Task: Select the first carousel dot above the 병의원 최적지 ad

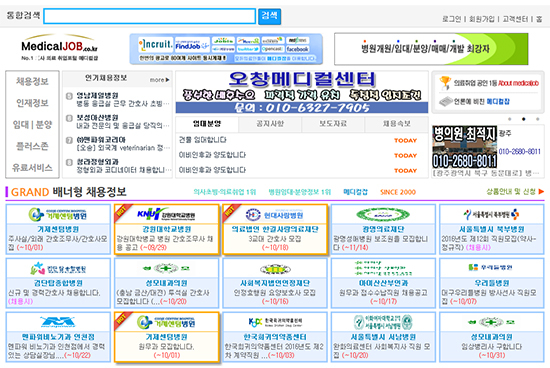Action: pyautogui.click(x=510, y=119)
